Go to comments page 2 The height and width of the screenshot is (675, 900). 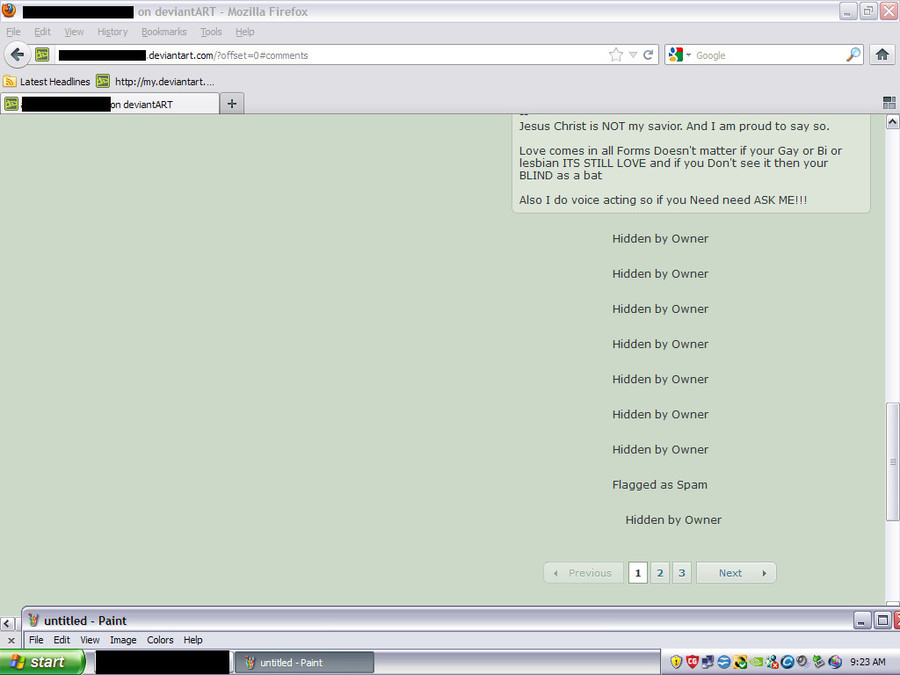pos(660,573)
